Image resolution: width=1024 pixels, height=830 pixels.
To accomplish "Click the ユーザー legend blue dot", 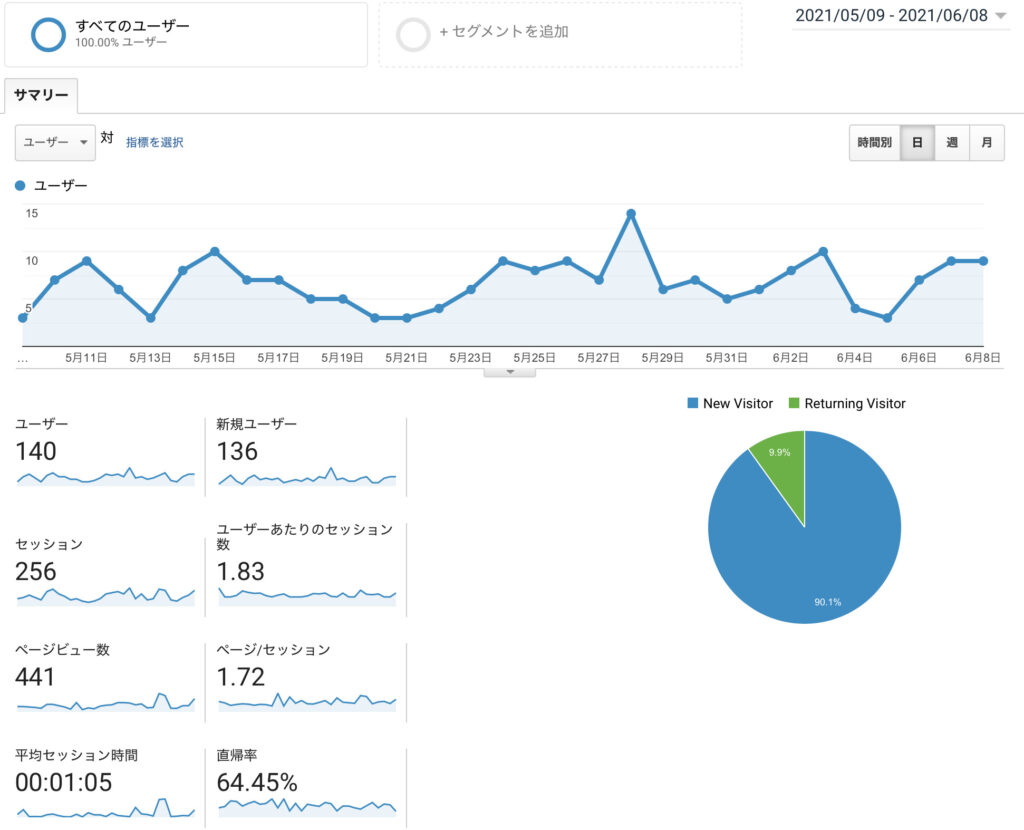I will 20,185.
